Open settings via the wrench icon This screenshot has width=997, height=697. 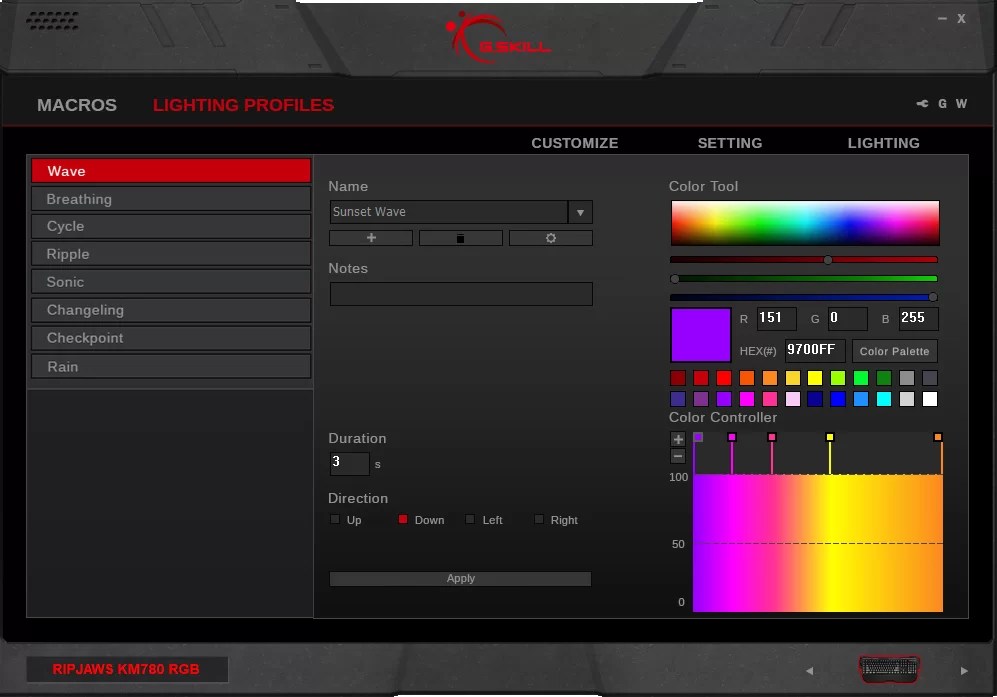click(921, 103)
